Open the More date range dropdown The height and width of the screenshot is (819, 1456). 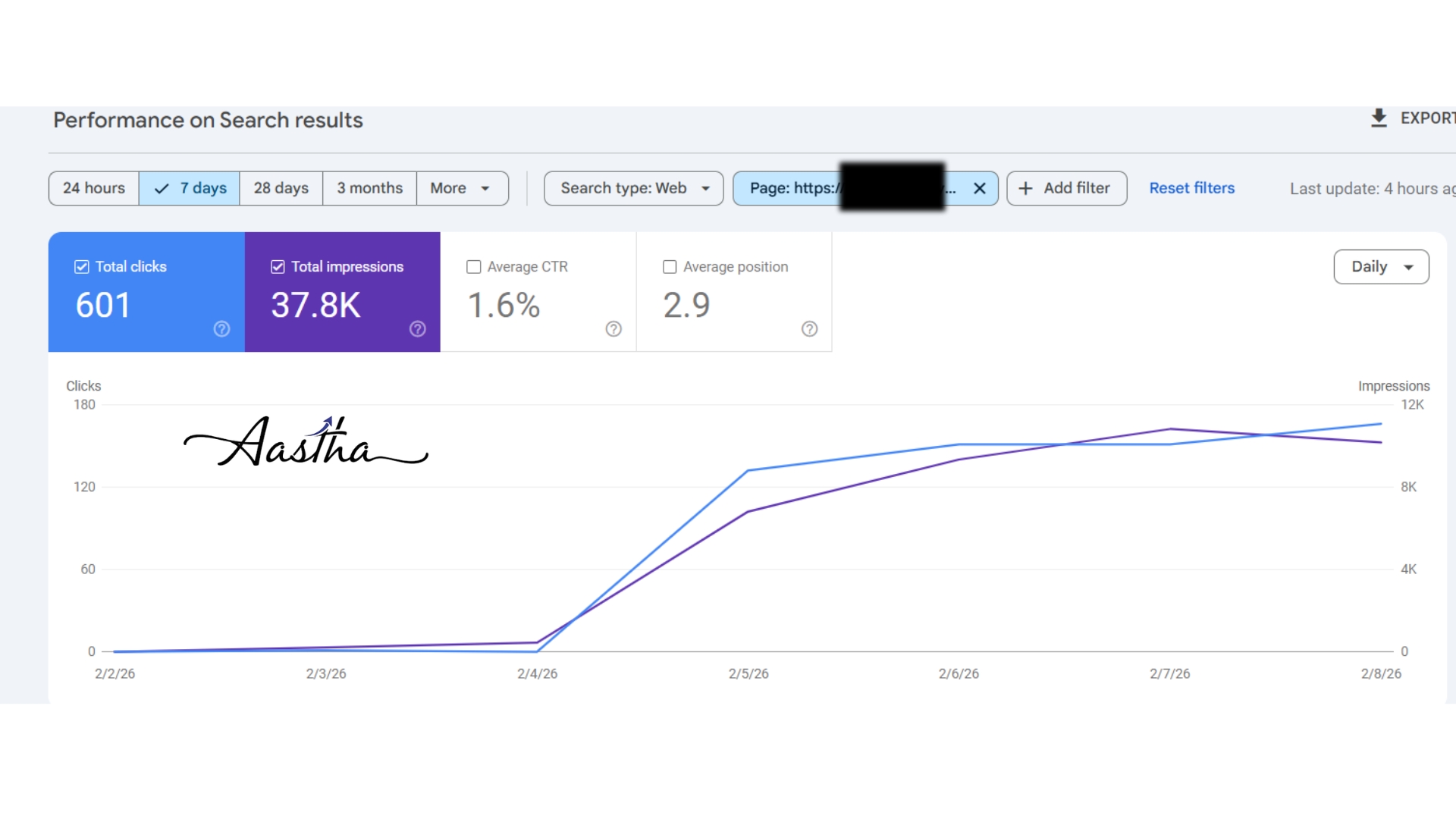(461, 188)
